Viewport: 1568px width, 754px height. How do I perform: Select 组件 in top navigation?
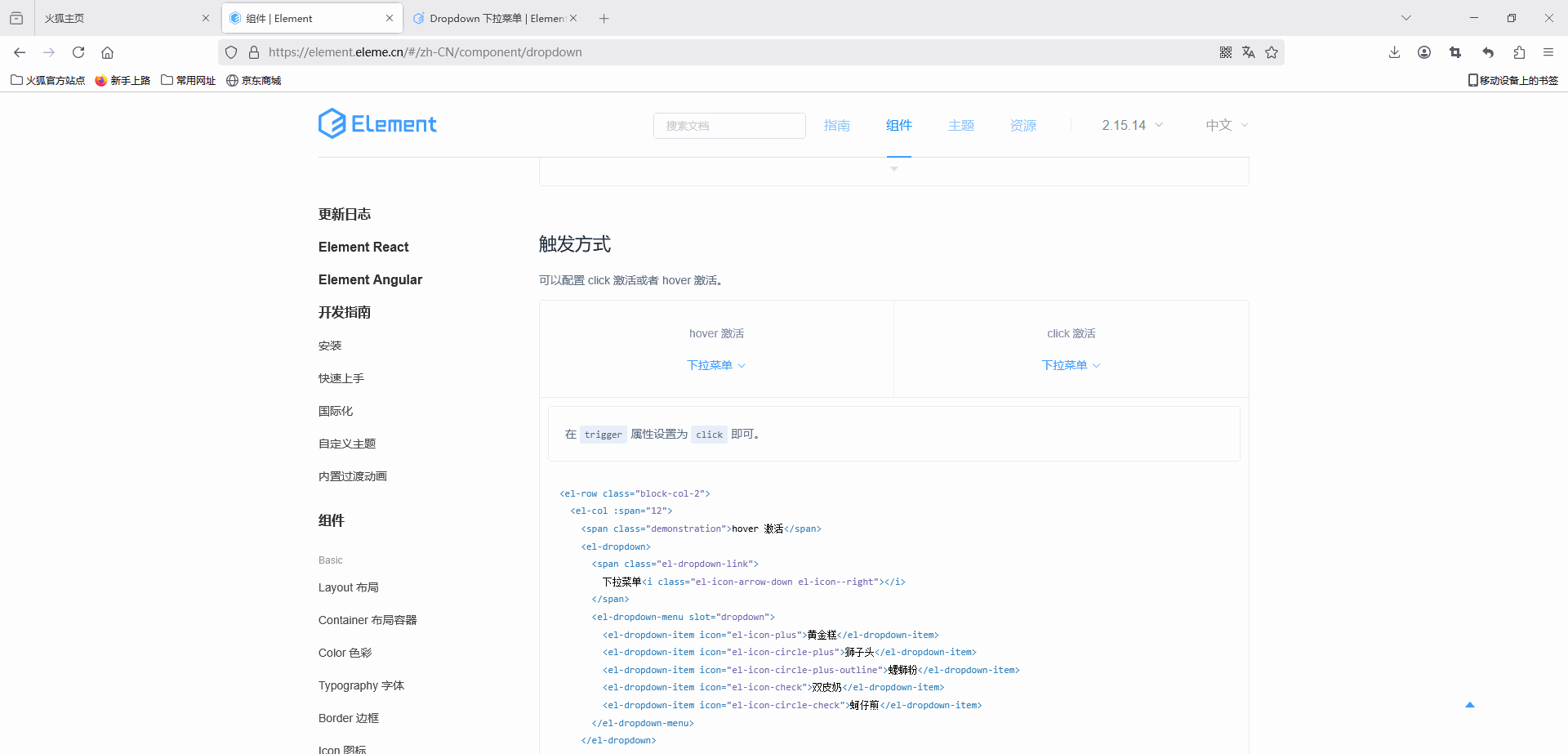(899, 125)
